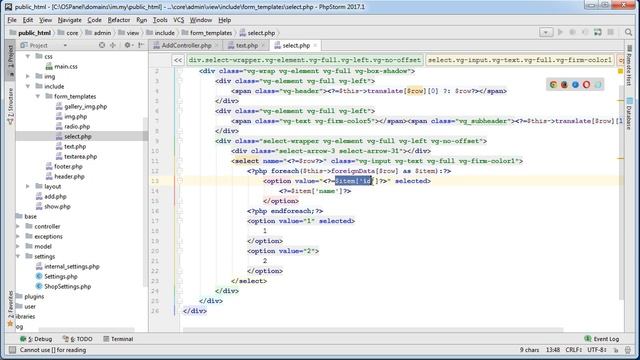Click the editor horizontal scrollbar
Viewport: 640px width, 360px height.
tap(373, 329)
